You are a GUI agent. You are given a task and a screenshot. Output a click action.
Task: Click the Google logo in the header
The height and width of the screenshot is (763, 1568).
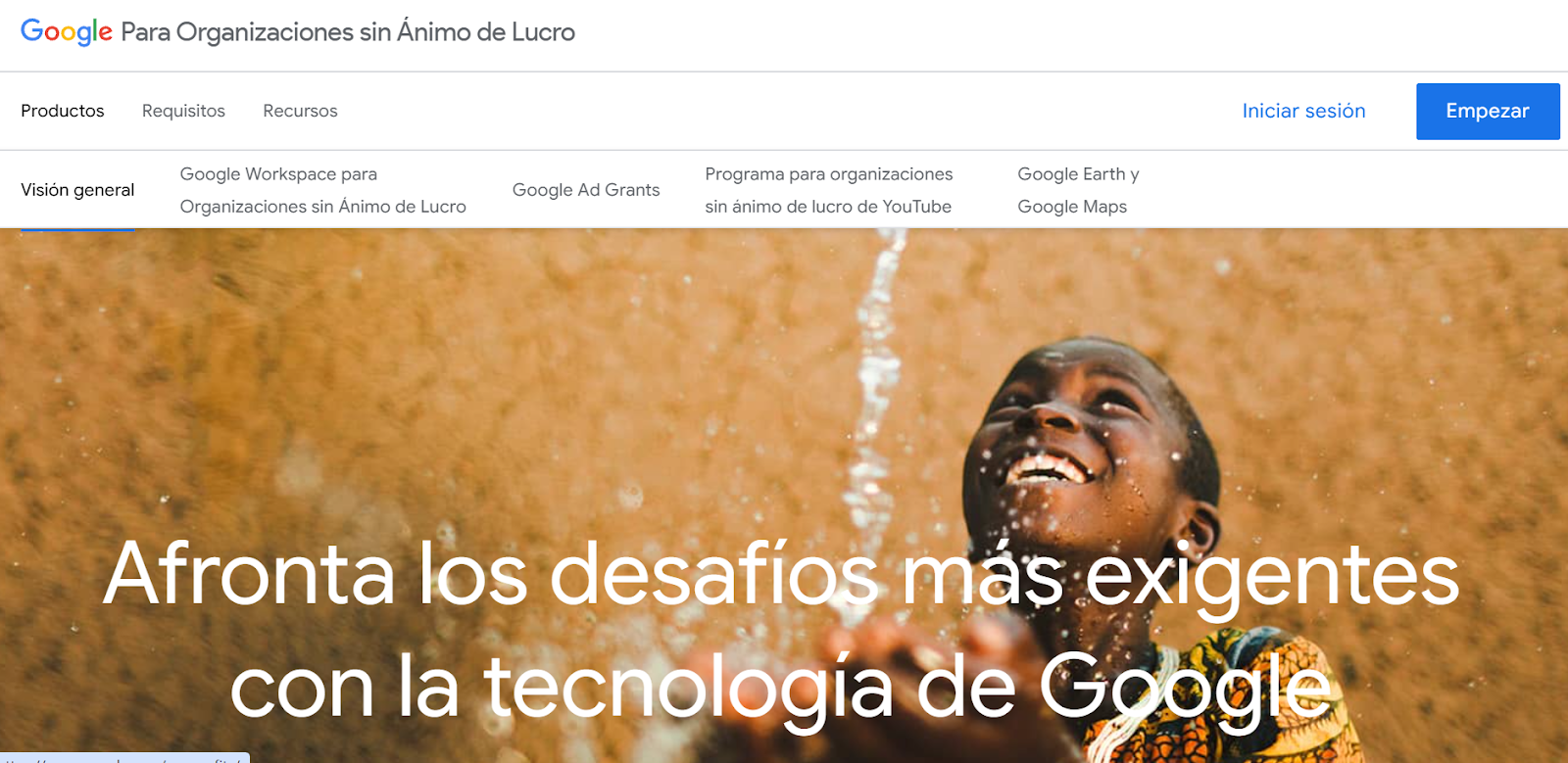pyautogui.click(x=67, y=32)
